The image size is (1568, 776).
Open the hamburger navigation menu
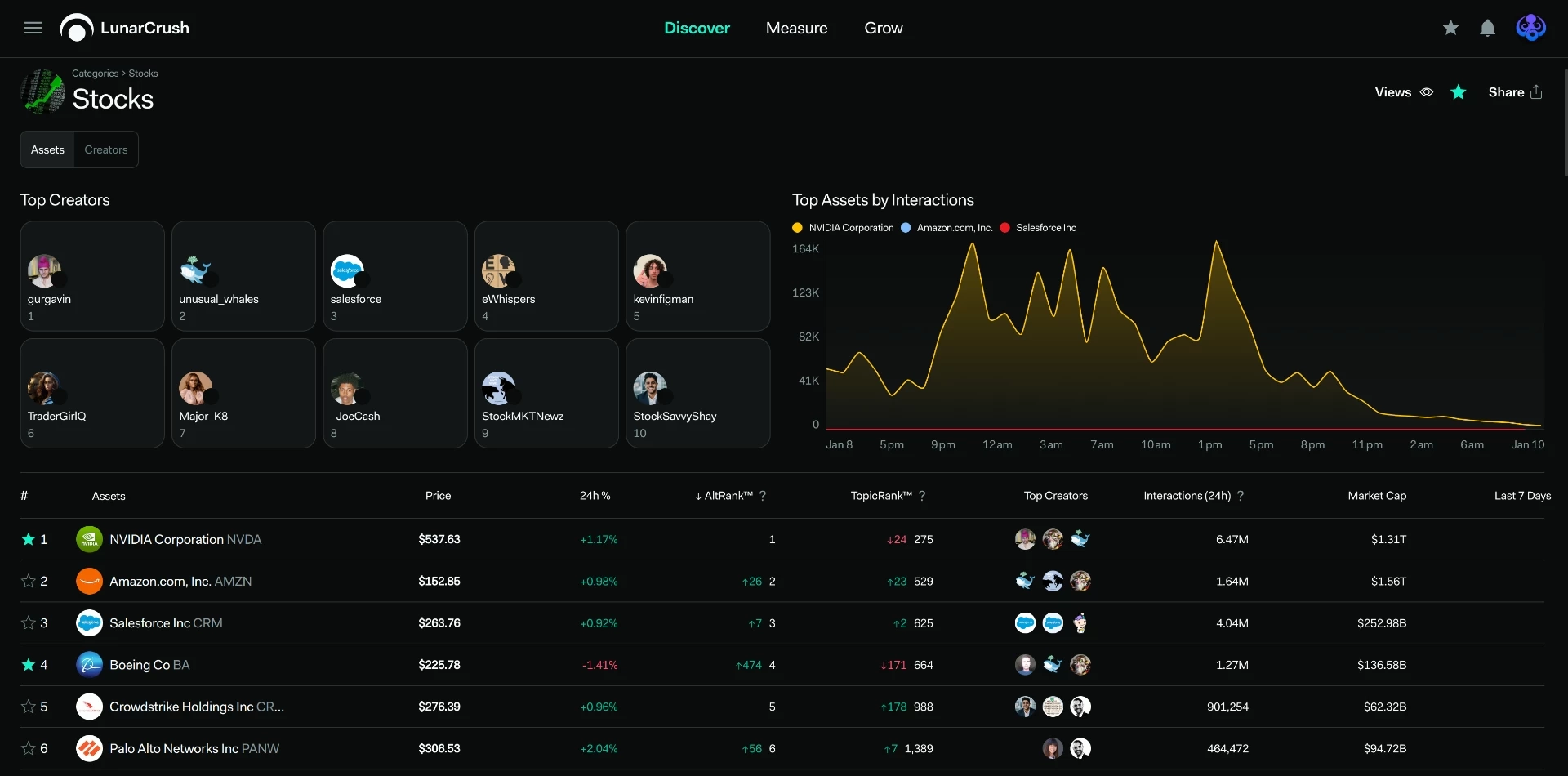pyautogui.click(x=33, y=28)
